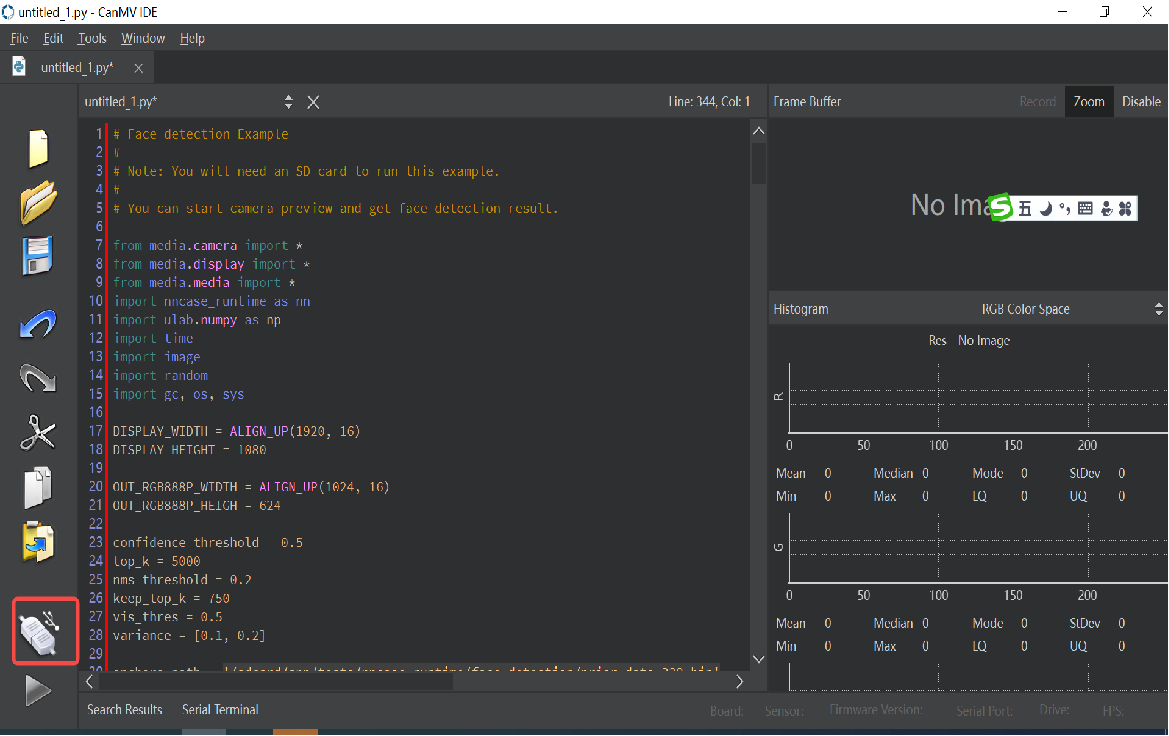
Task: Click the Drive: status bar entry
Action: [x=1054, y=709]
